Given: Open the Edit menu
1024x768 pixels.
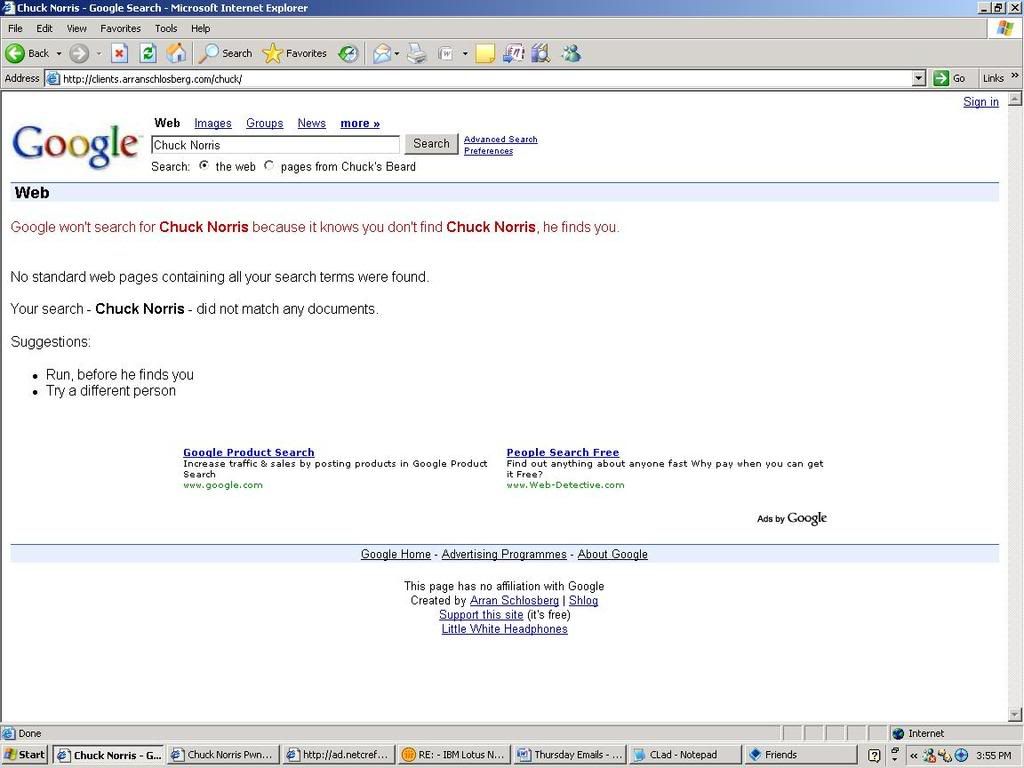Looking at the screenshot, I should pos(44,28).
